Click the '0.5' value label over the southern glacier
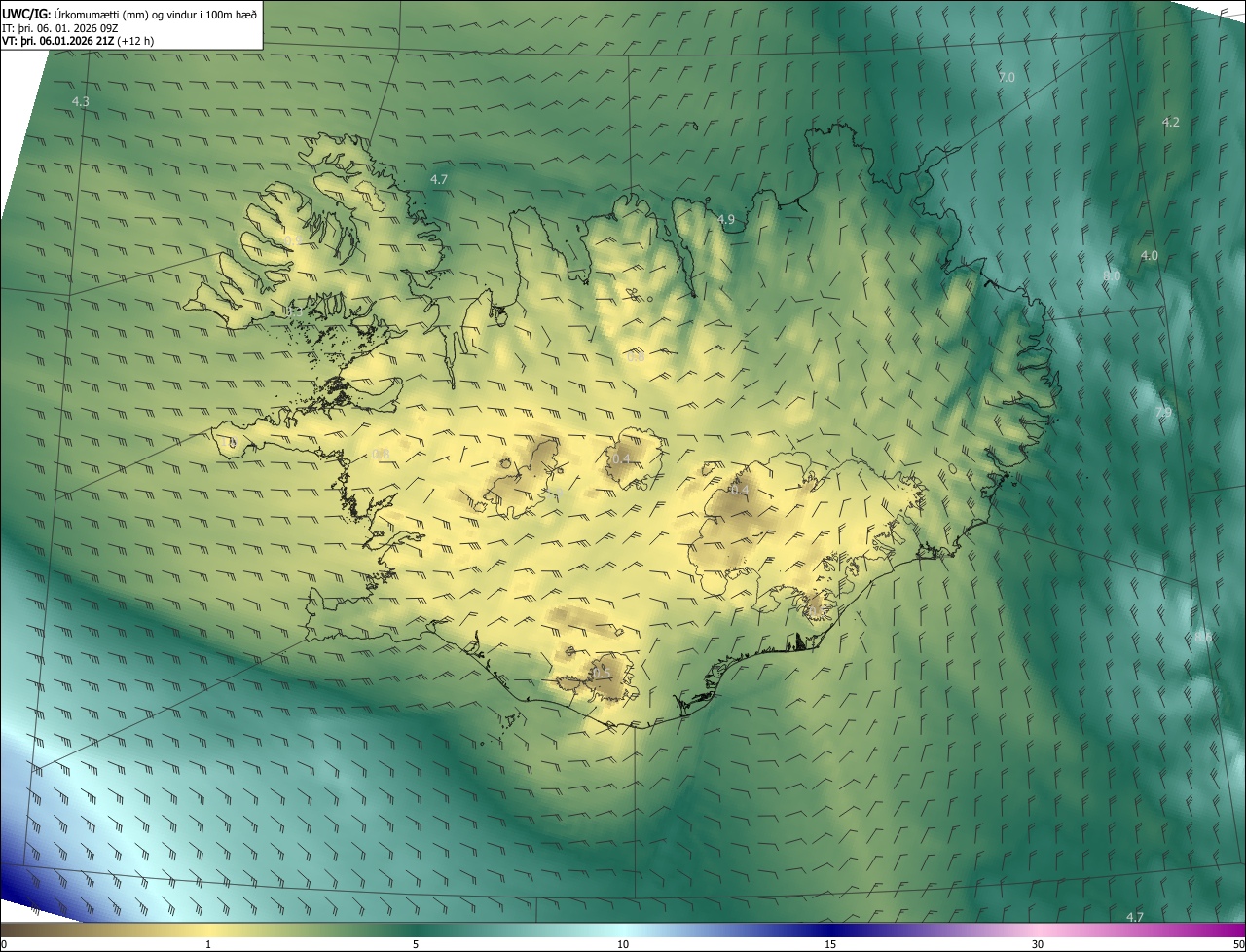Viewport: 1246px width, 952px height. point(602,673)
